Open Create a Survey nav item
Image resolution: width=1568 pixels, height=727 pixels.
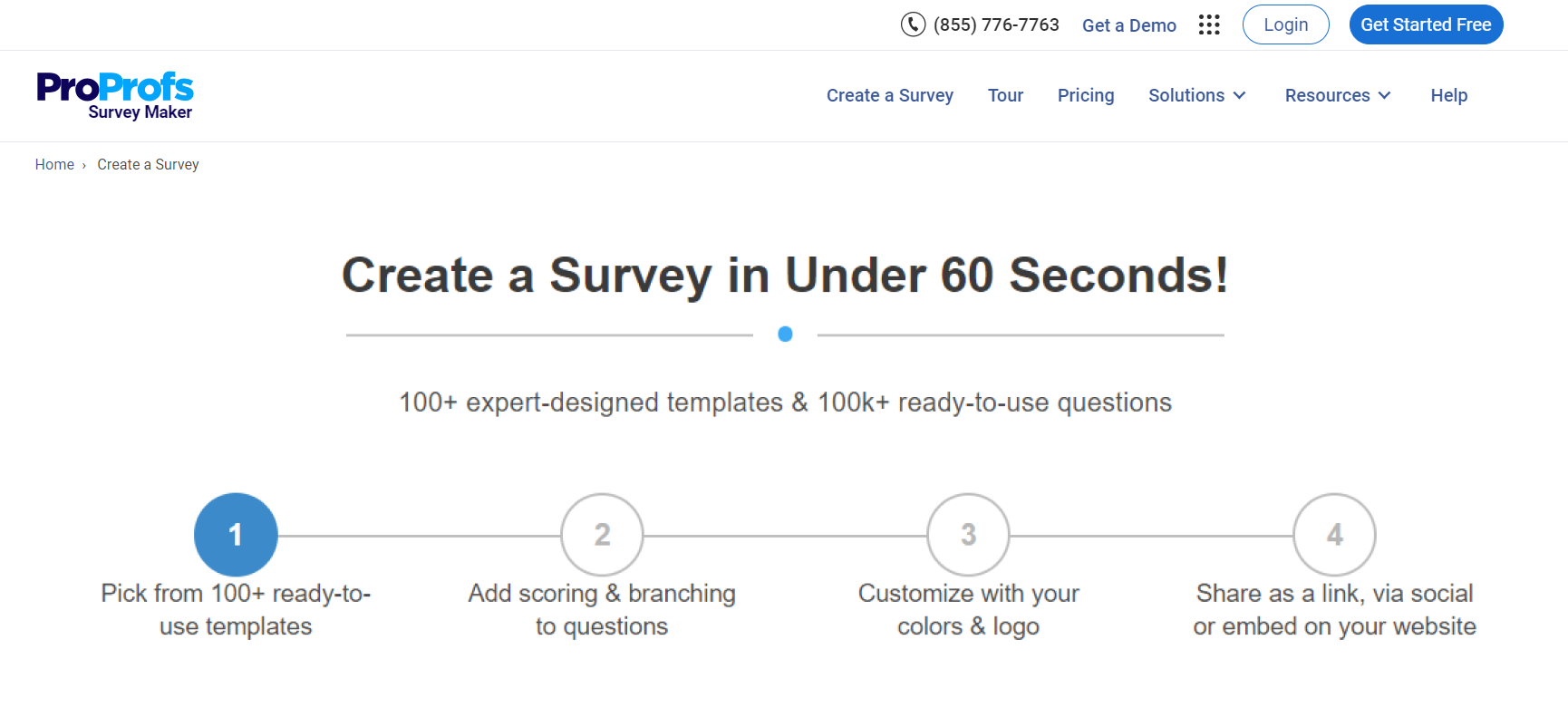coord(889,95)
